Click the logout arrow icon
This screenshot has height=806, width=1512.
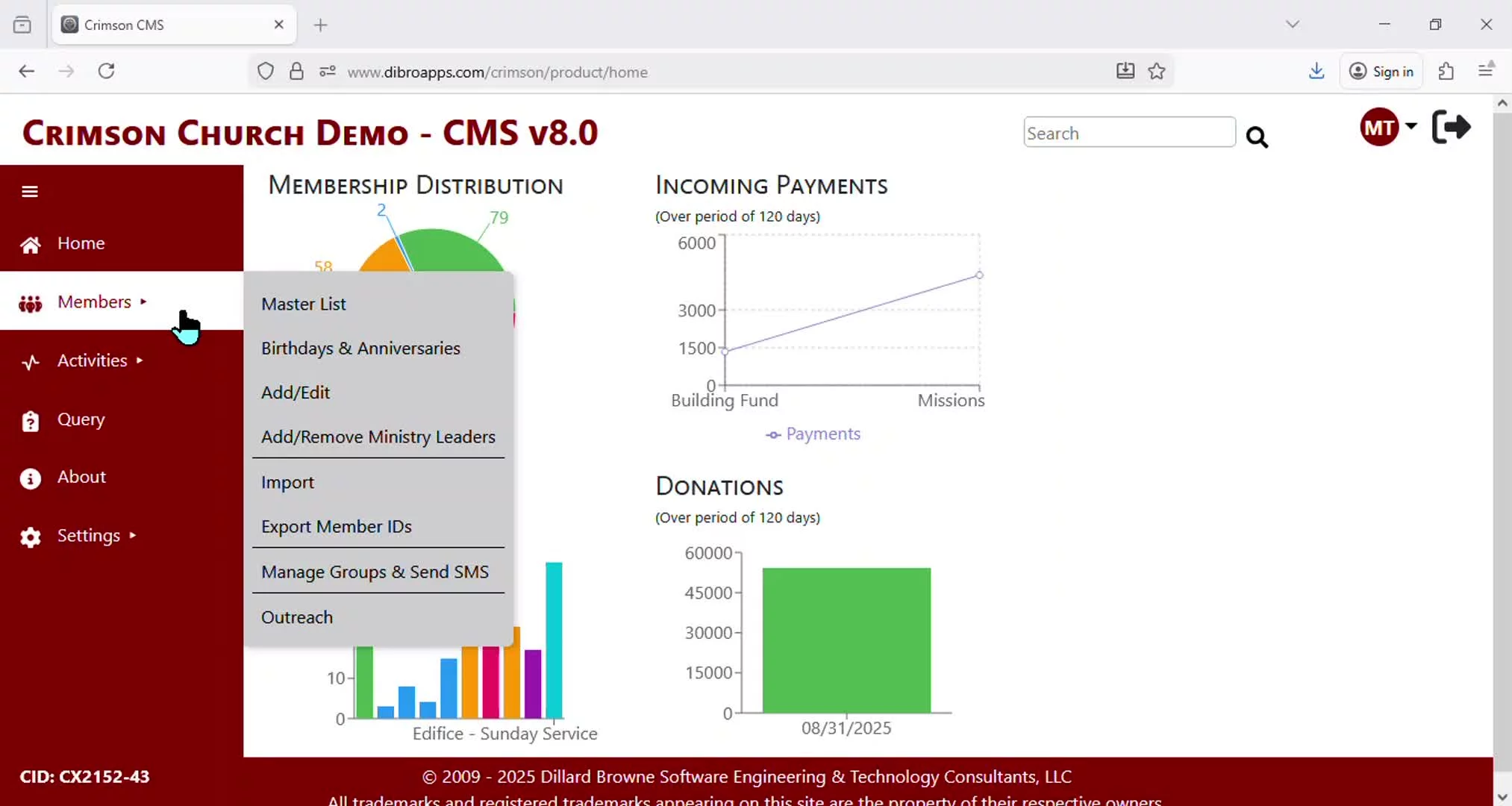pyautogui.click(x=1451, y=127)
